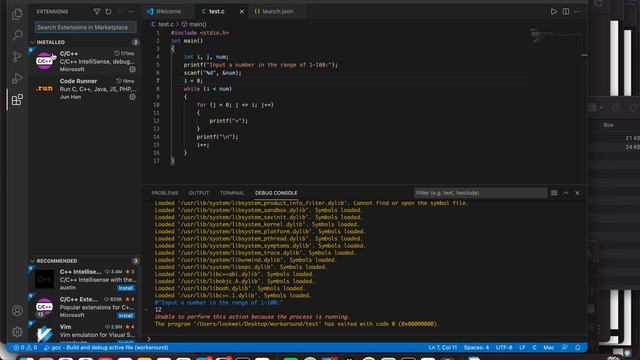
Task: Click the for loop line in the editor
Action: pos(235,104)
